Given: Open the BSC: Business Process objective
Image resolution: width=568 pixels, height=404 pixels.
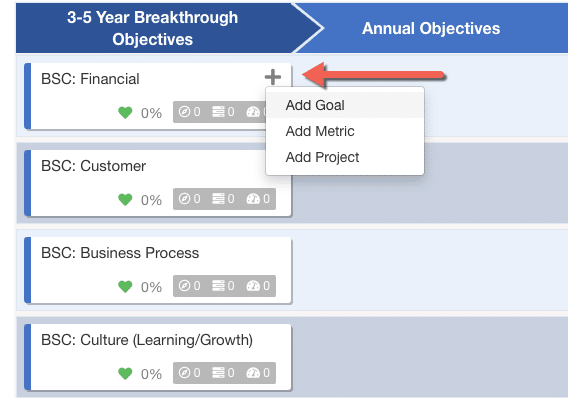Looking at the screenshot, I should pos(120,253).
